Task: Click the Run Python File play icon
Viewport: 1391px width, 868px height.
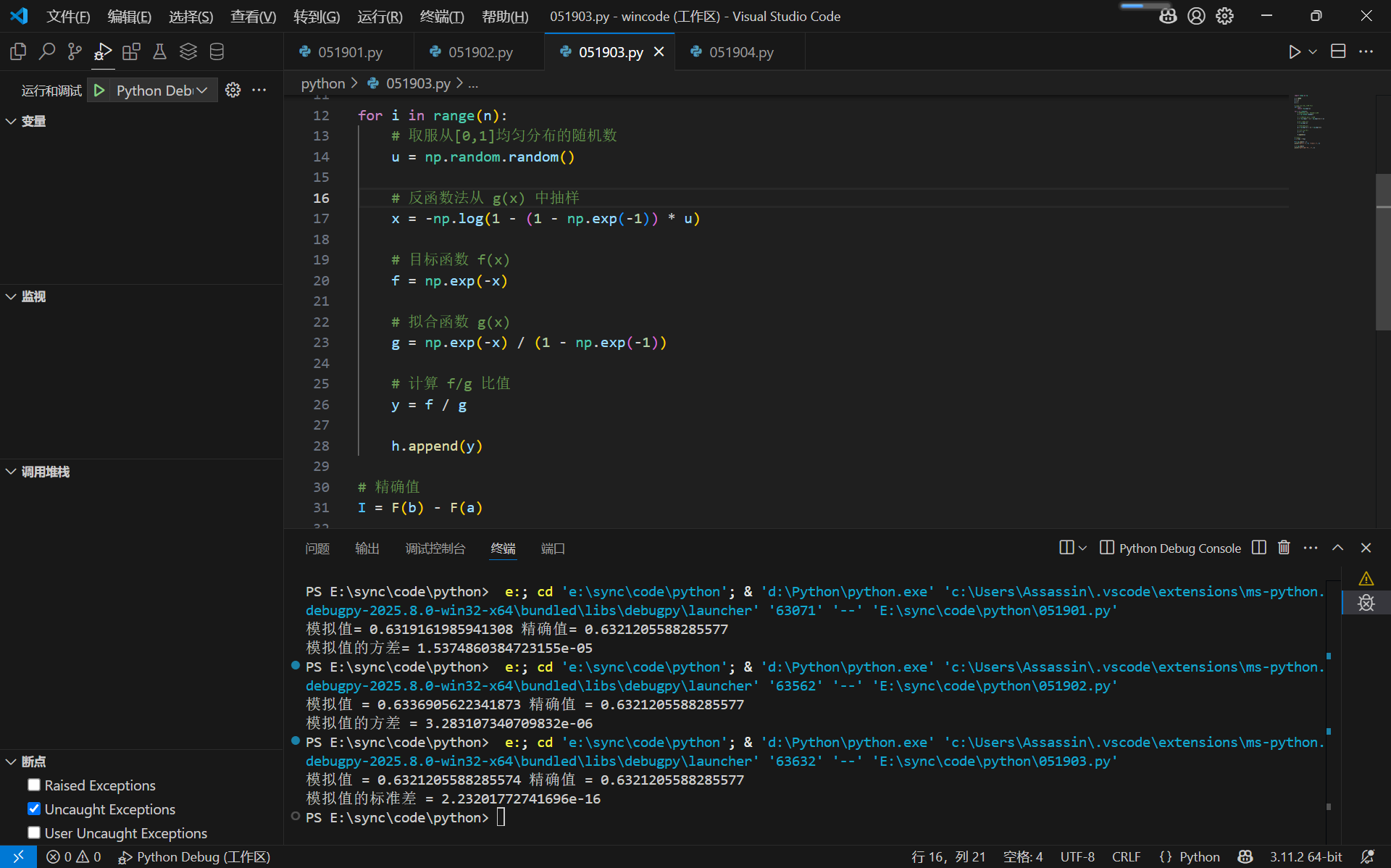Action: pos(1294,51)
